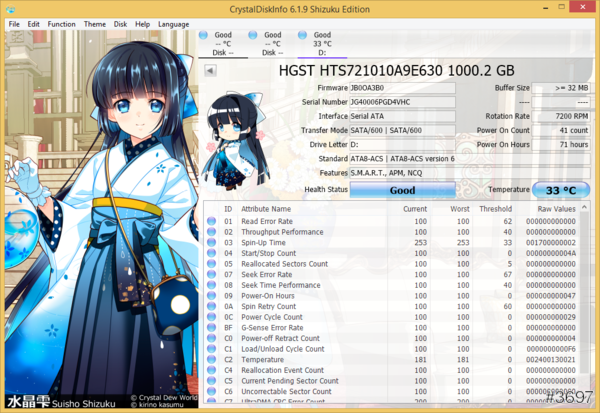
Task: Open the File menu
Action: tap(14, 23)
